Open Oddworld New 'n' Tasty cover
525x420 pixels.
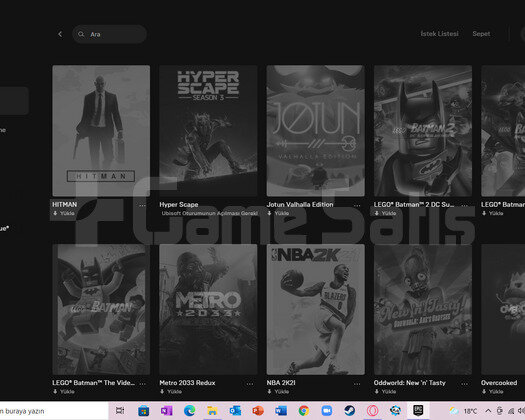pyautogui.click(x=423, y=309)
